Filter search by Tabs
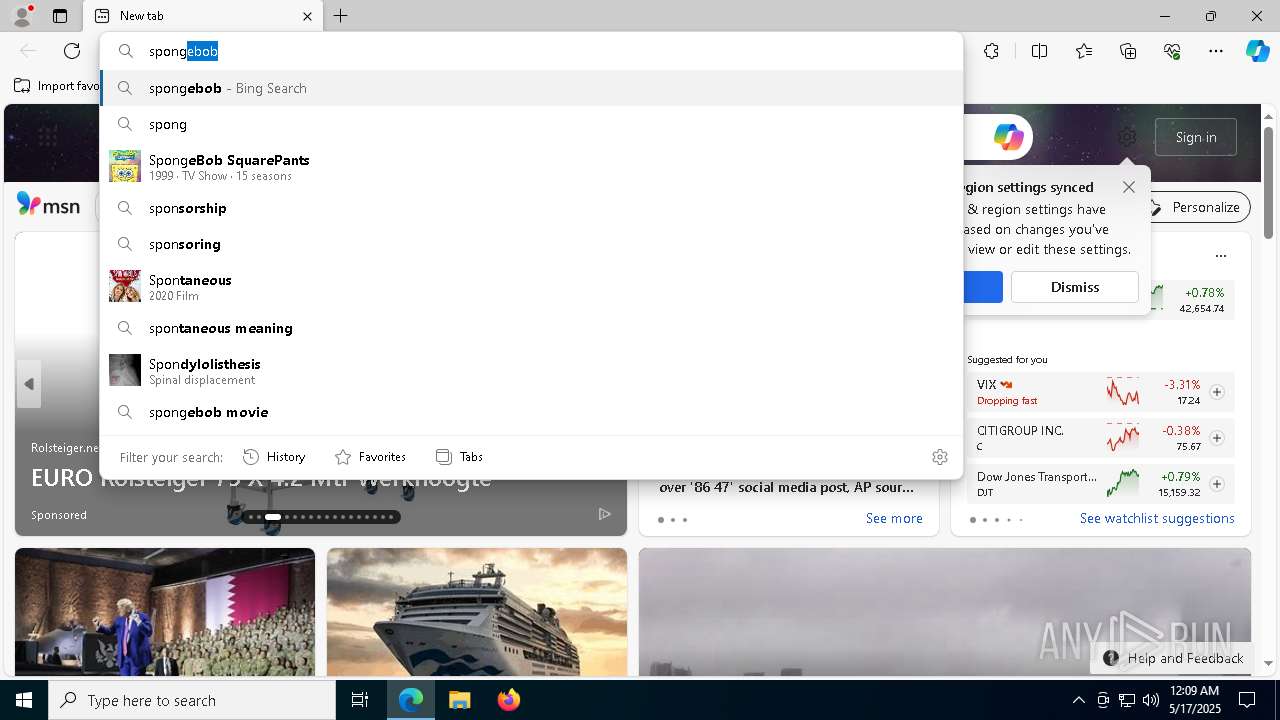1280x720 pixels. 459,457
